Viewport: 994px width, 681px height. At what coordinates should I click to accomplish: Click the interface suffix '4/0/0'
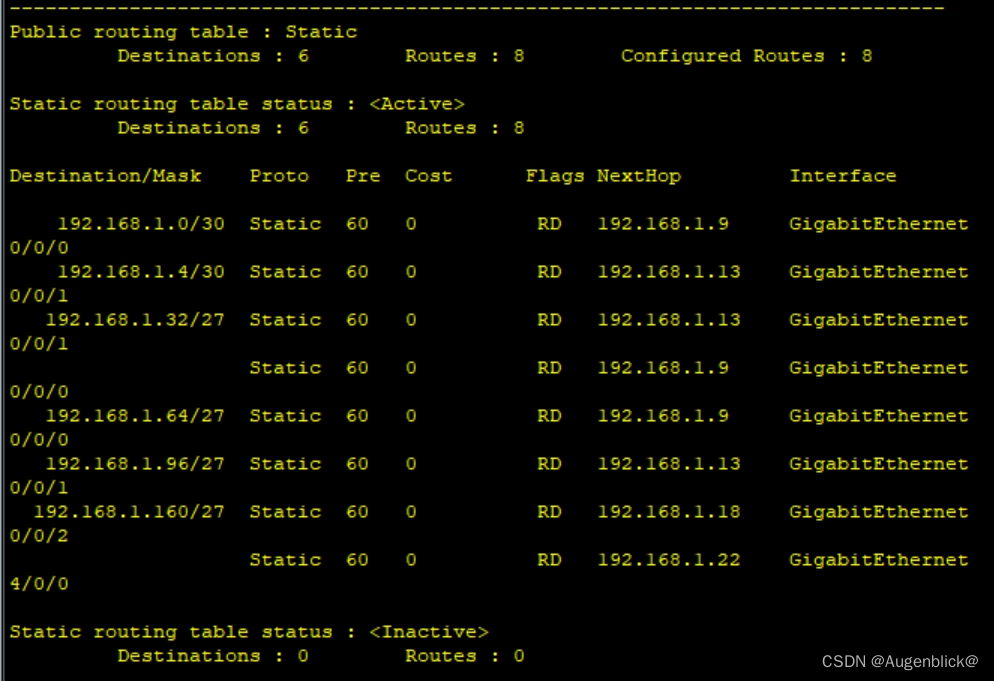point(39,584)
